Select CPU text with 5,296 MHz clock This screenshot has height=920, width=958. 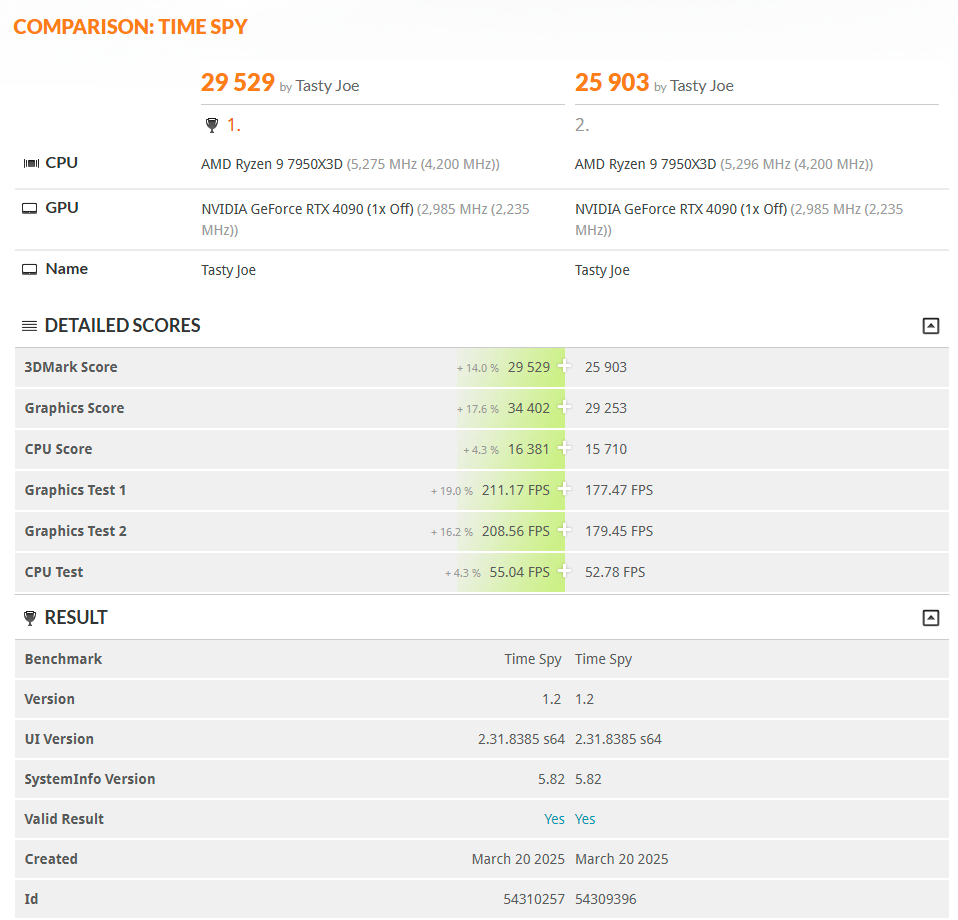[724, 164]
